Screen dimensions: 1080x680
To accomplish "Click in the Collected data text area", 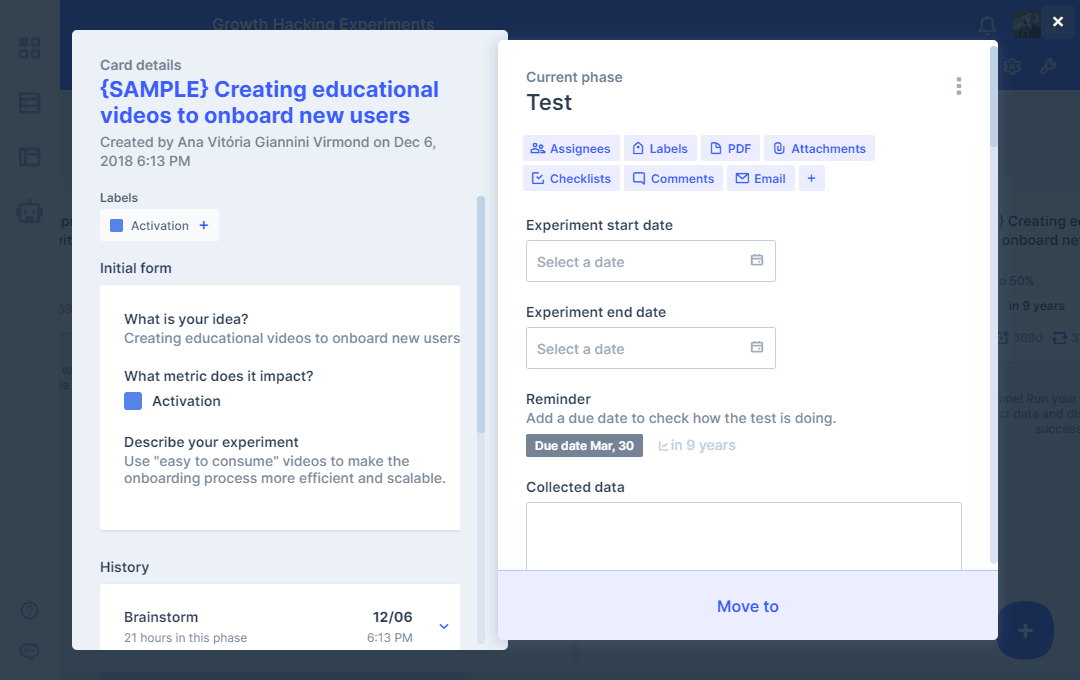I will (743, 535).
